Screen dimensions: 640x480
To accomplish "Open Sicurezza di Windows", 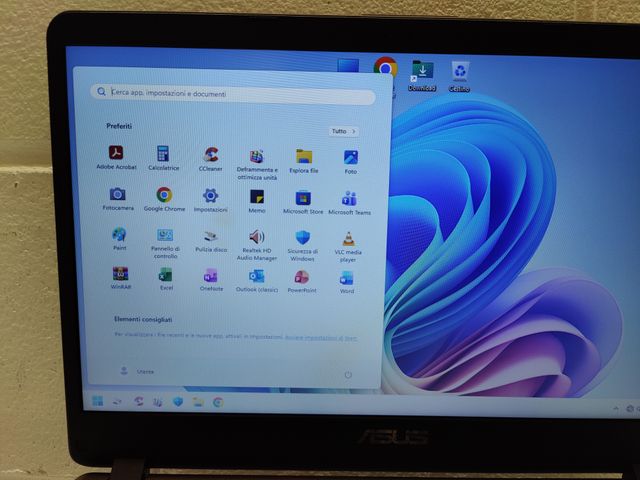I will (302, 246).
